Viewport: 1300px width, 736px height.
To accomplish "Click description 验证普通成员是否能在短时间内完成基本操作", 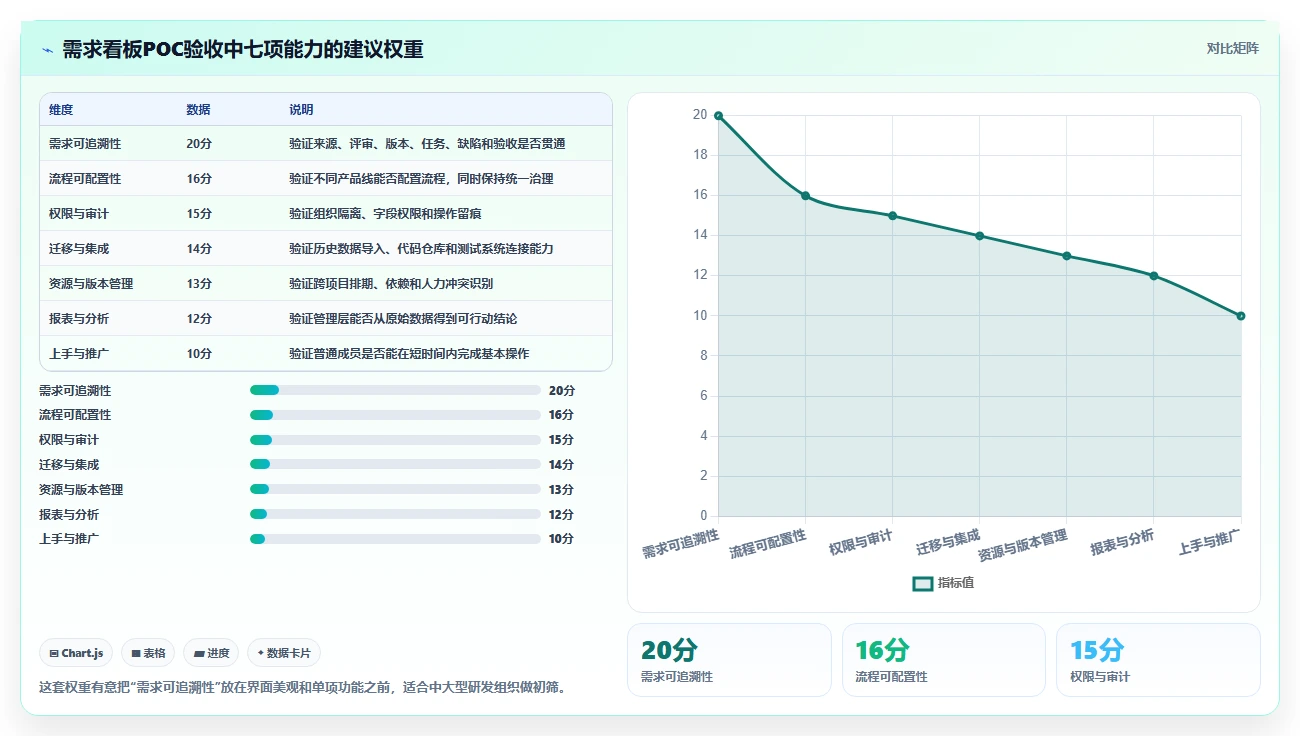I will point(409,354).
